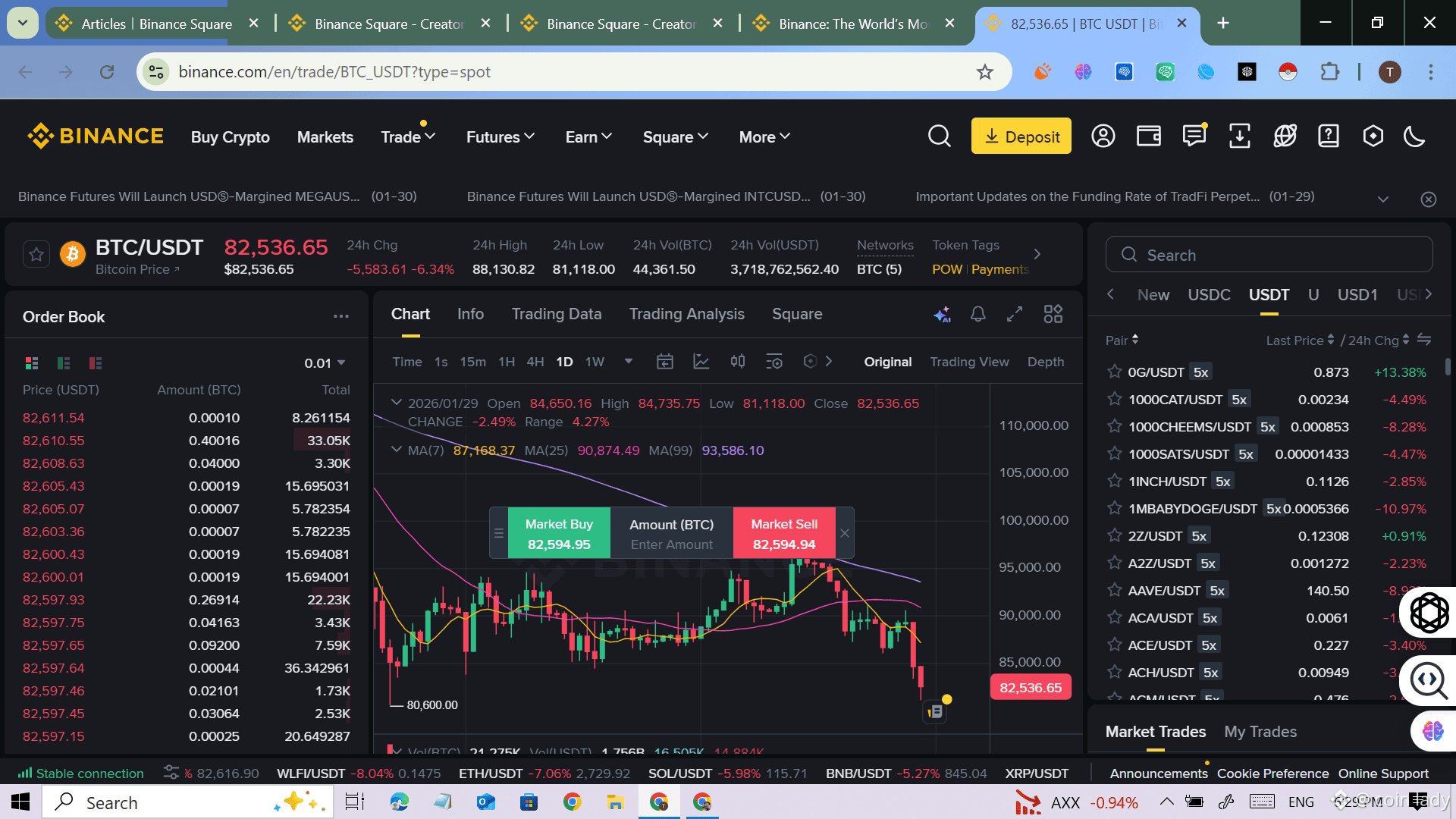Screen dimensions: 1456x819
Task: Expand chart to fullscreen
Action: click(1015, 314)
